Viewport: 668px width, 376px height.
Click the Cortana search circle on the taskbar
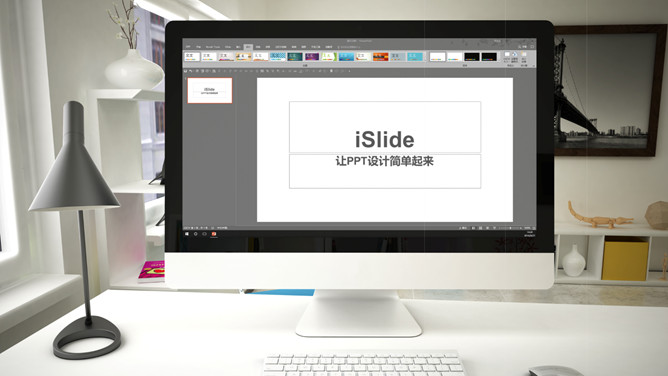click(196, 234)
